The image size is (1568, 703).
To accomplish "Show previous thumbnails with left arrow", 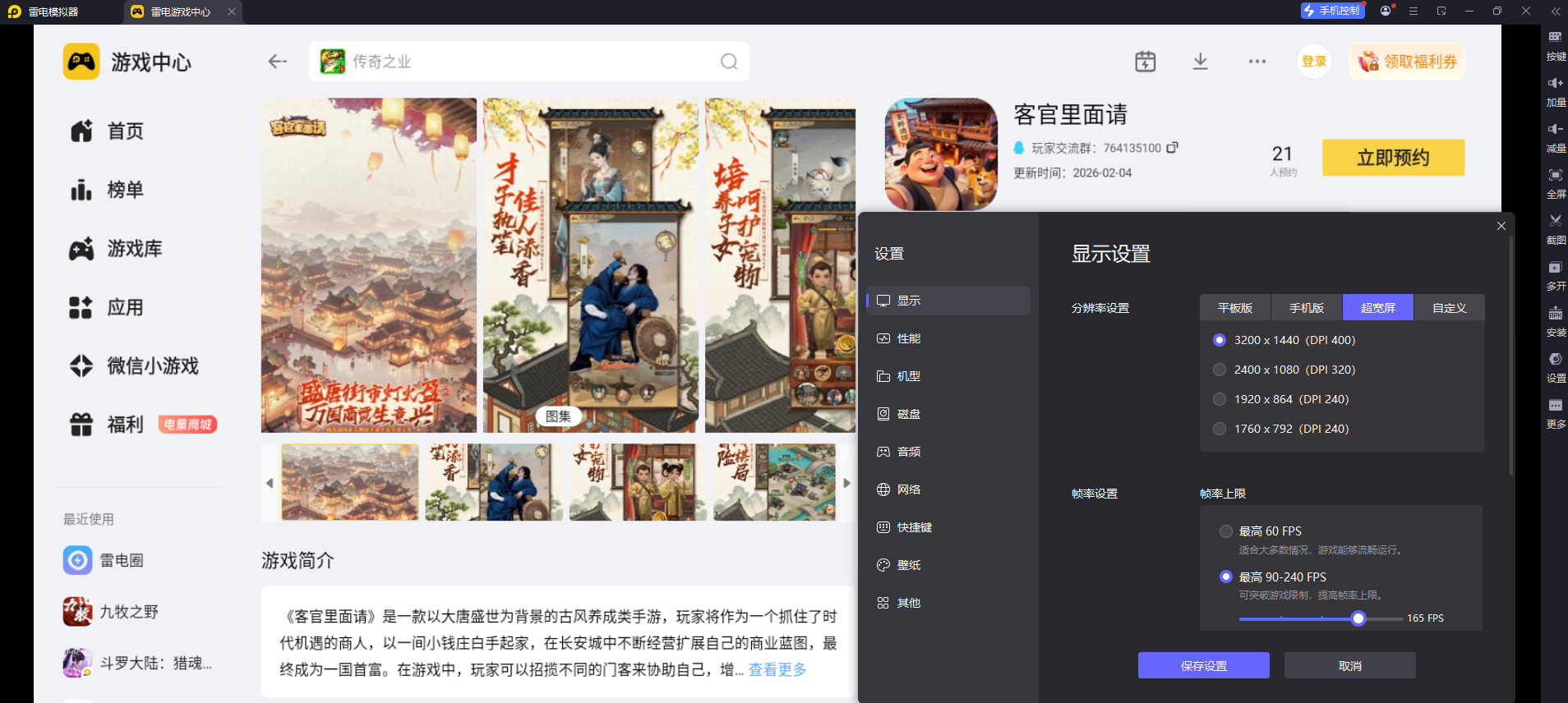I will (270, 483).
